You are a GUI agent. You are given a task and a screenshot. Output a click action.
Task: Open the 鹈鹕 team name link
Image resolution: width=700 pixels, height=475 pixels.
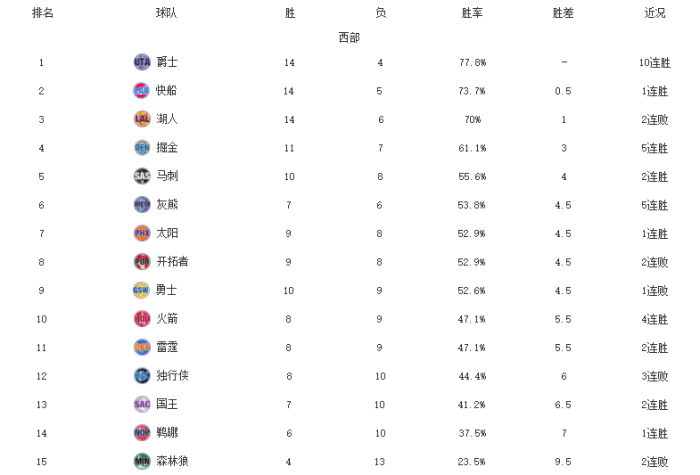coord(167,433)
